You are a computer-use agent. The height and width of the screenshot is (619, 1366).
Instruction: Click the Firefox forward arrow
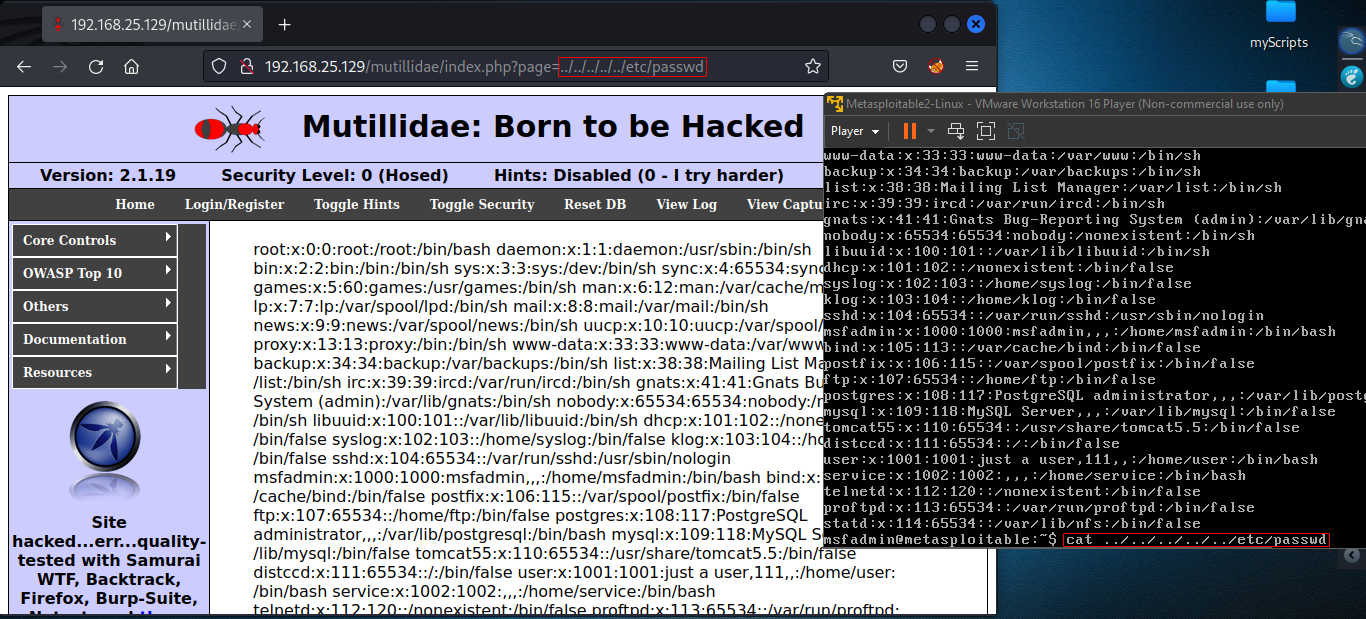[x=60, y=67]
